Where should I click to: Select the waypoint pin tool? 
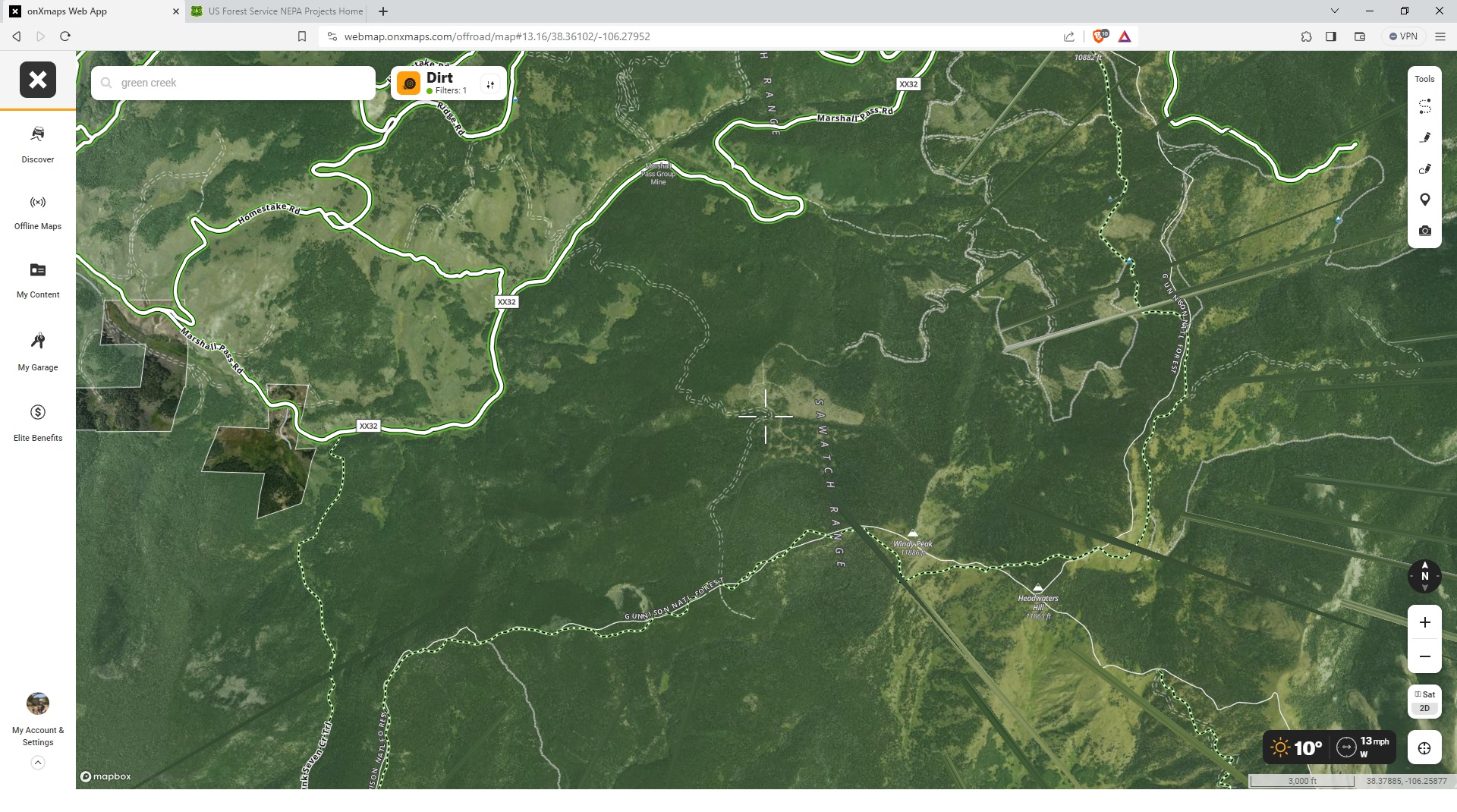point(1425,200)
